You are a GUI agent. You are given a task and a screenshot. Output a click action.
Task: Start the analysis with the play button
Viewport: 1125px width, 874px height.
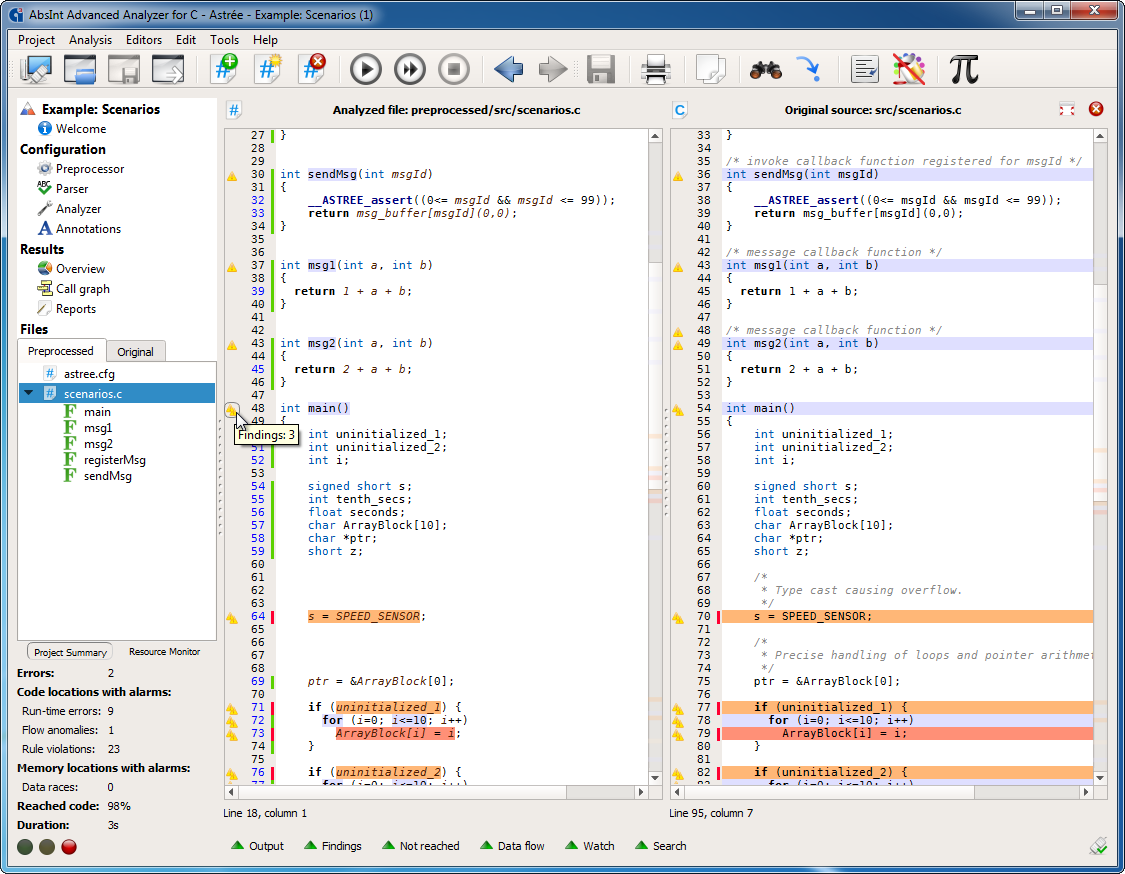click(365, 70)
